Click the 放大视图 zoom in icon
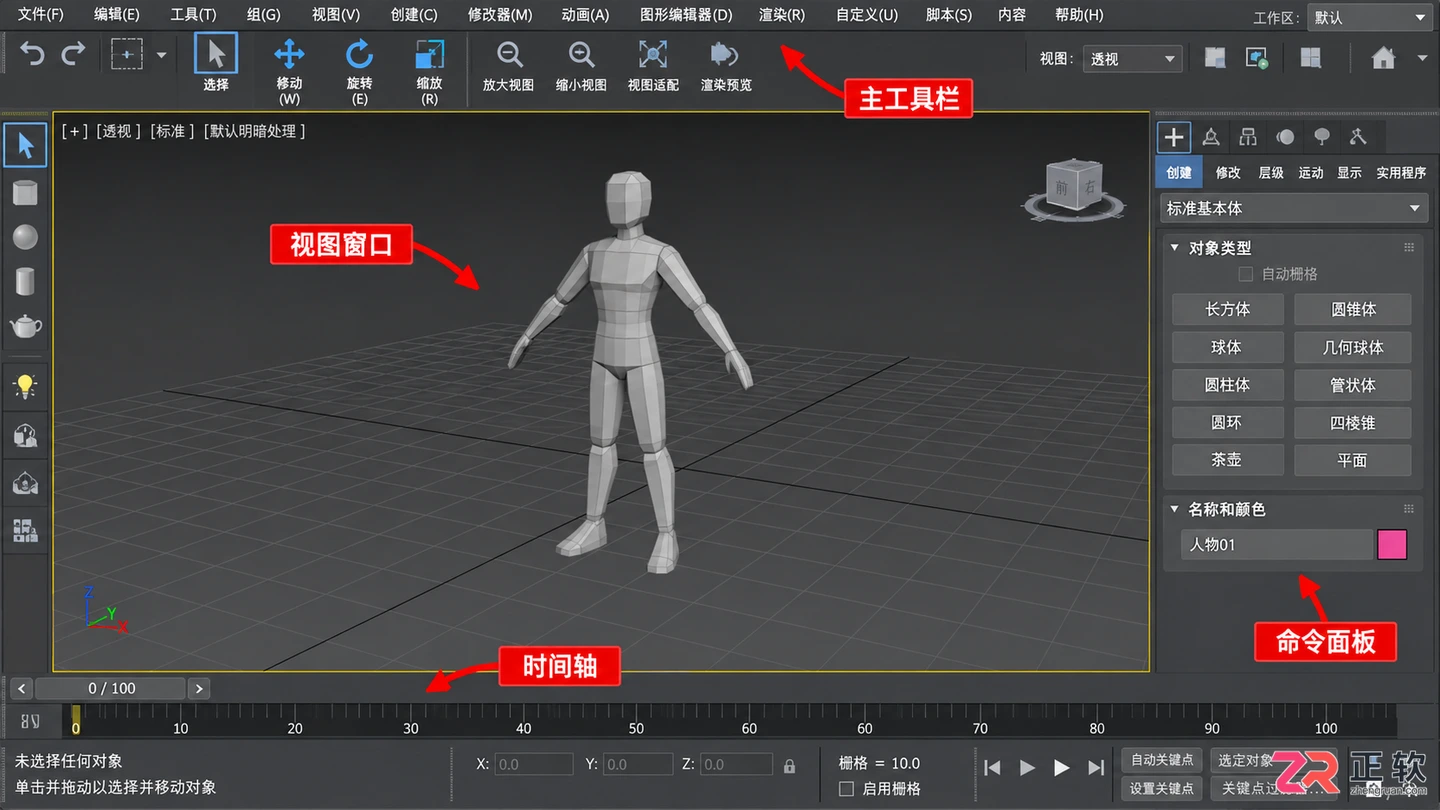The height and width of the screenshot is (810, 1440). coord(509,55)
